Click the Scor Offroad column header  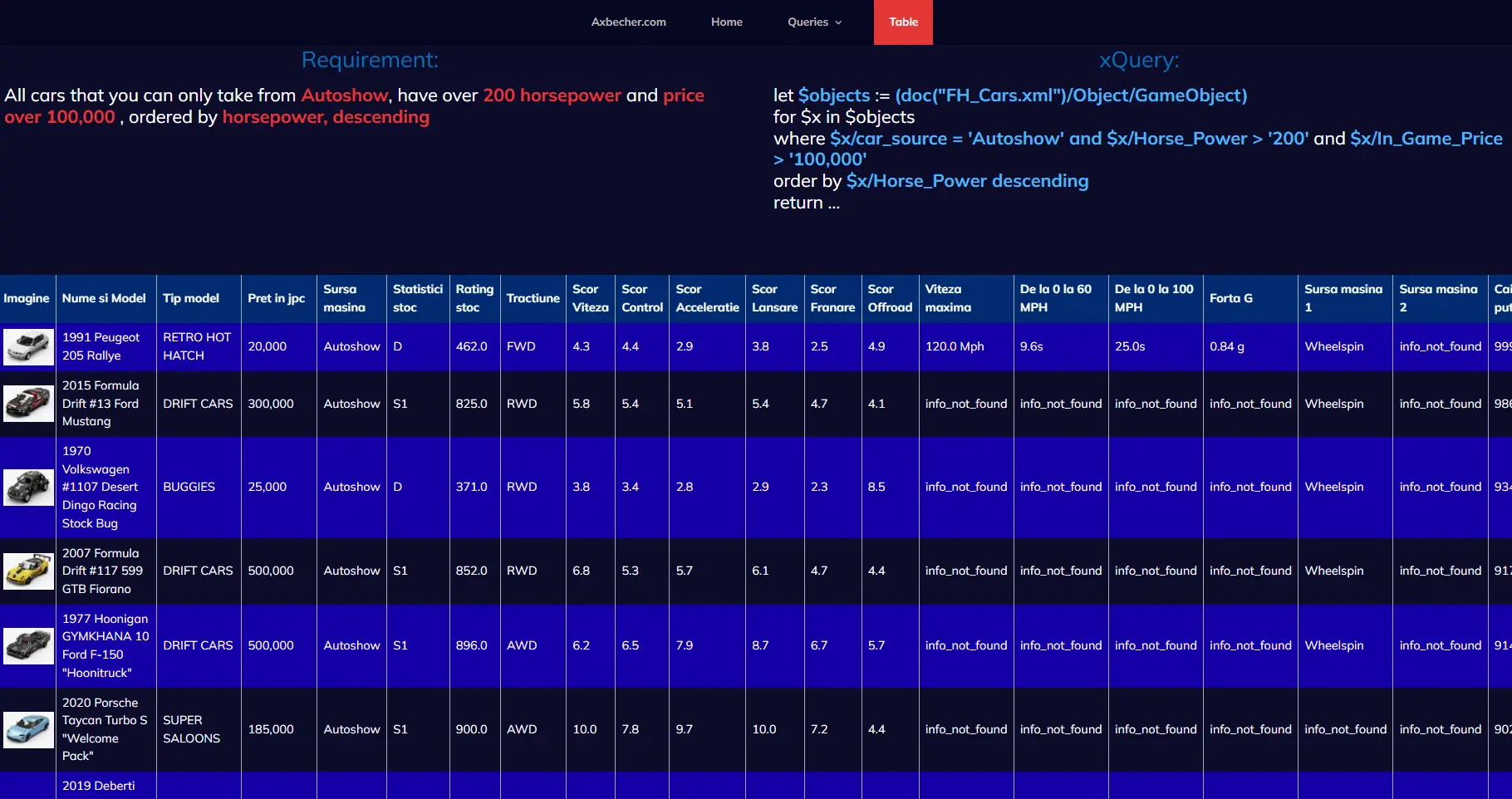point(889,298)
